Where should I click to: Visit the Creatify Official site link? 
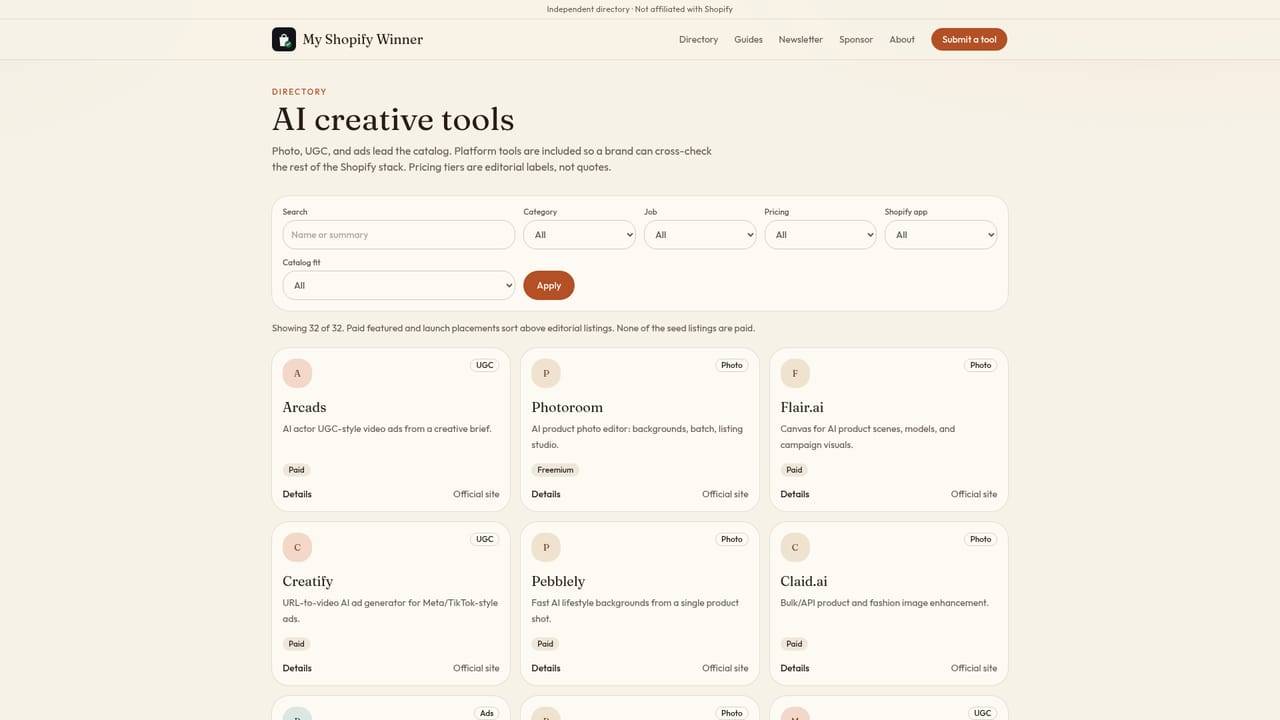(476, 668)
